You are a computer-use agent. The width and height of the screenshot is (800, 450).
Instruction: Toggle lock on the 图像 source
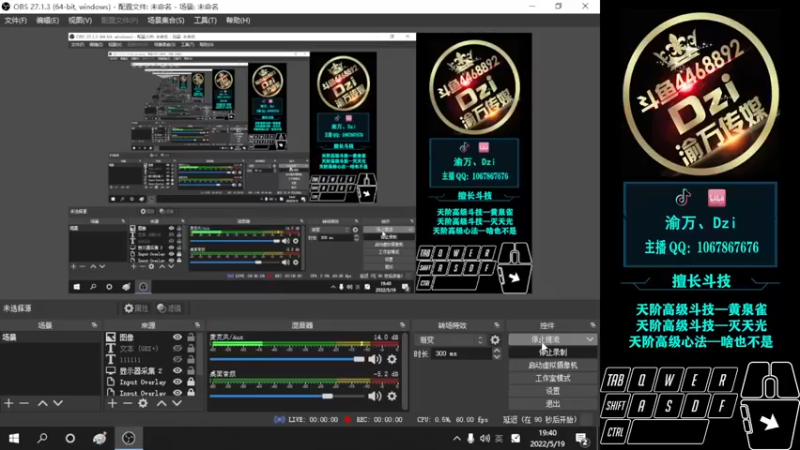click(191, 337)
